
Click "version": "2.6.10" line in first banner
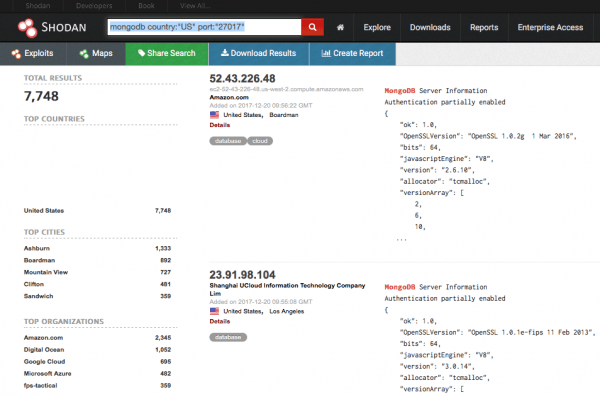click(437, 170)
